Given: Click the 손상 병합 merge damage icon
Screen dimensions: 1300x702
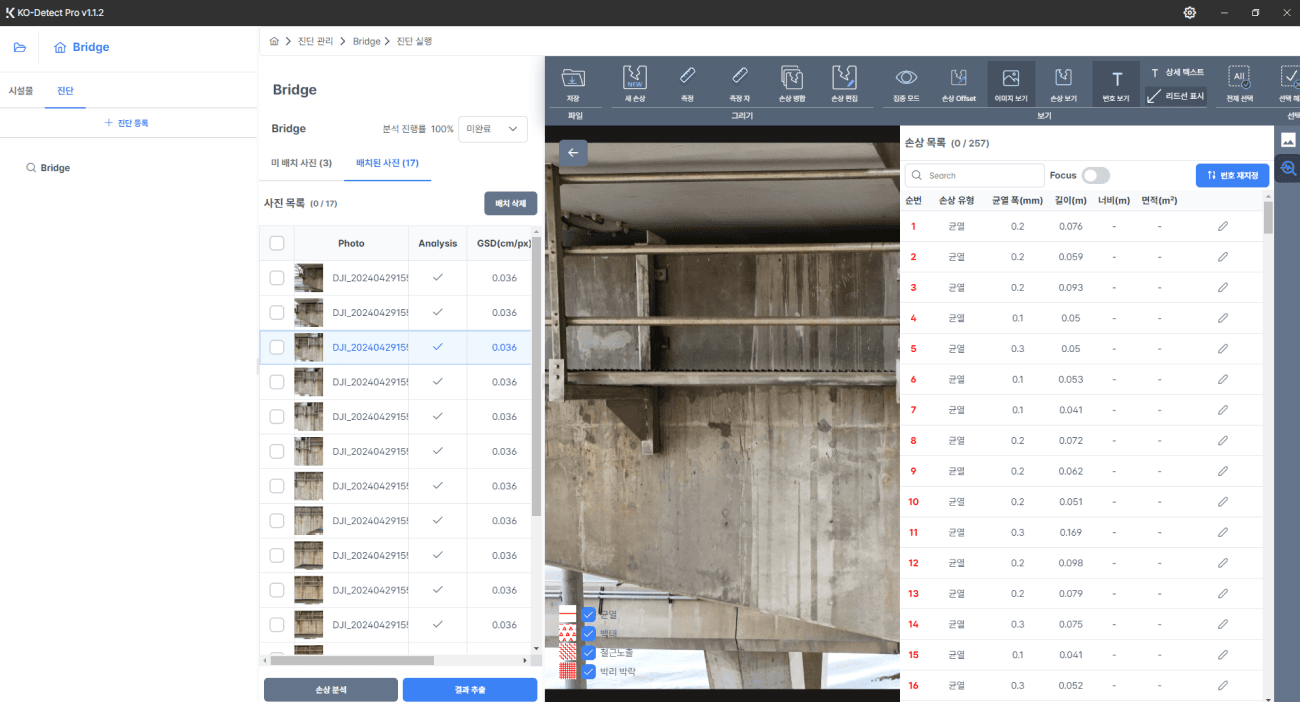Looking at the screenshot, I should [792, 82].
